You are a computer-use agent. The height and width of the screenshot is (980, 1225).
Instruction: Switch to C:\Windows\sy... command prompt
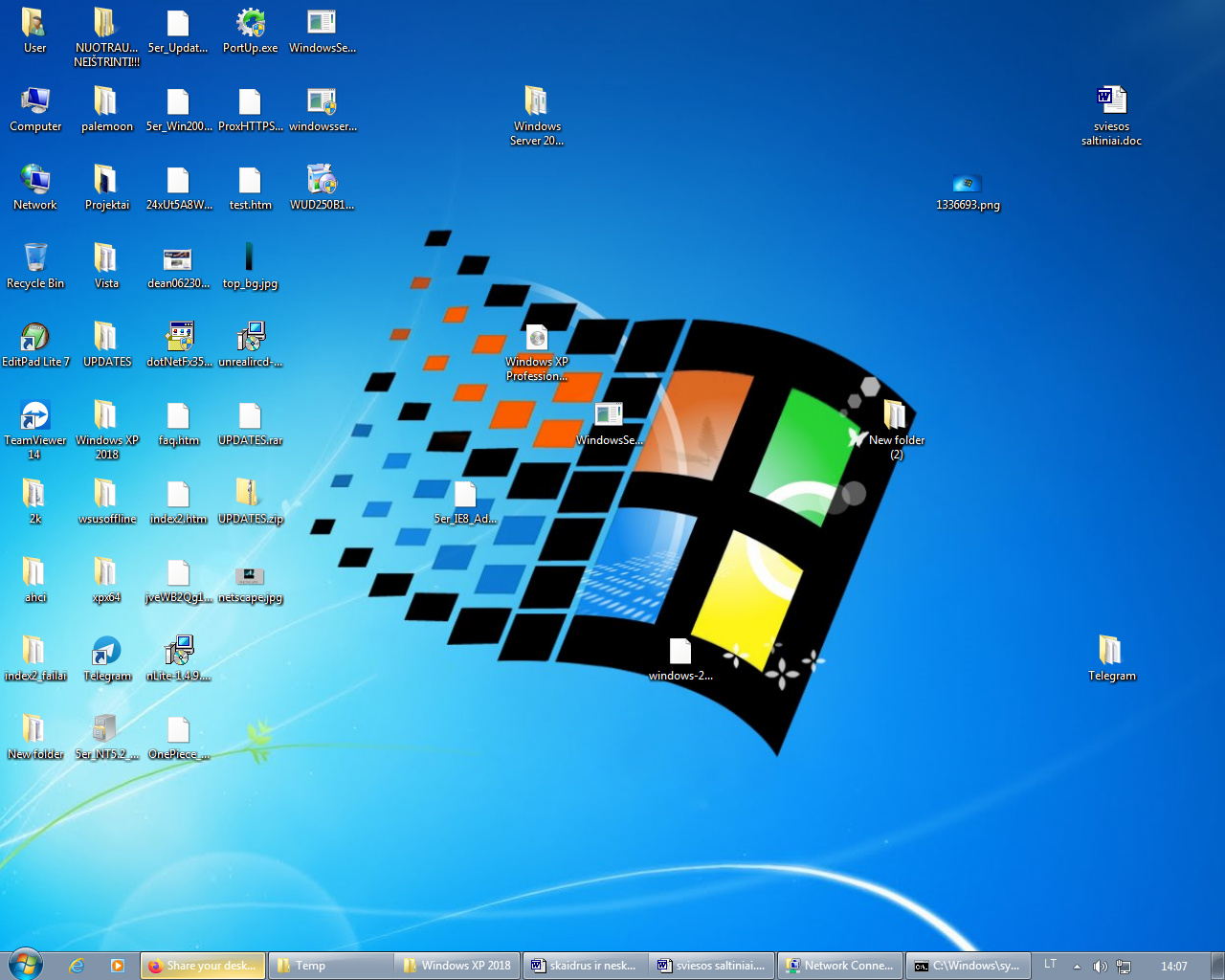click(968, 966)
